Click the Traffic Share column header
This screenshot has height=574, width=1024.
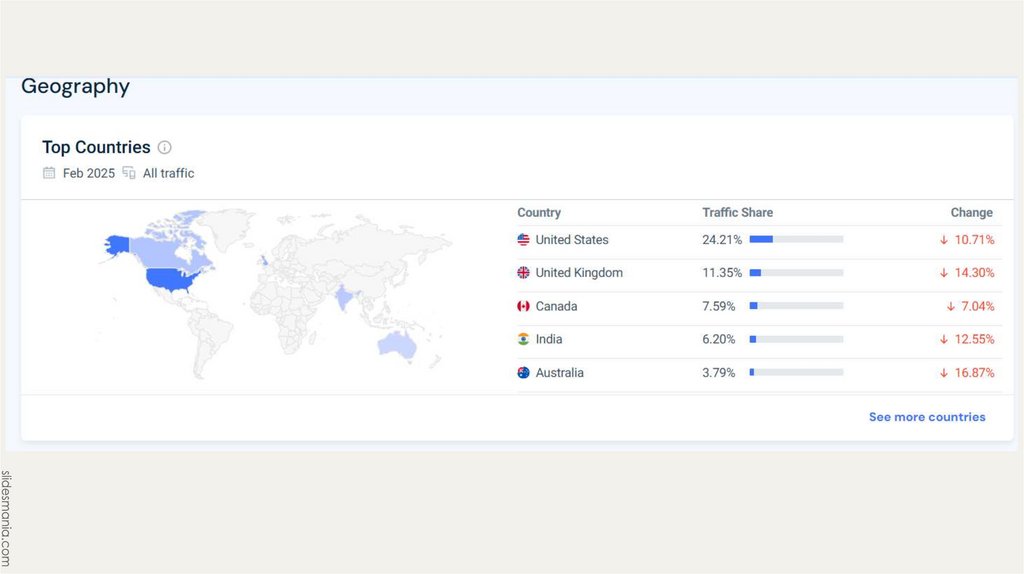[x=737, y=213]
